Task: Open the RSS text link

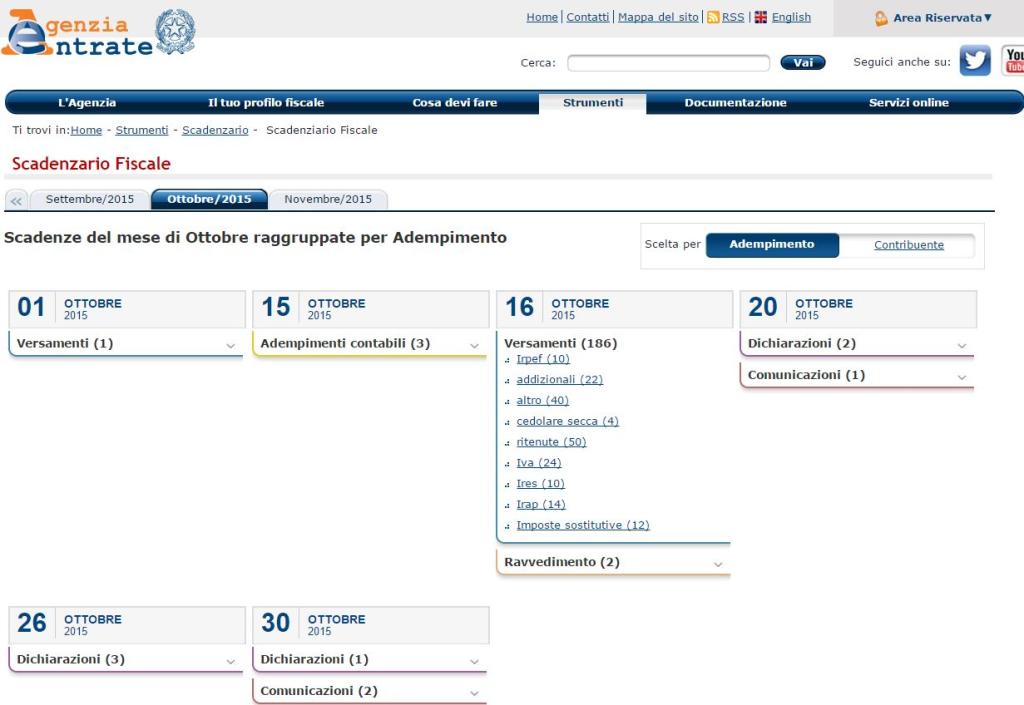Action: (733, 18)
